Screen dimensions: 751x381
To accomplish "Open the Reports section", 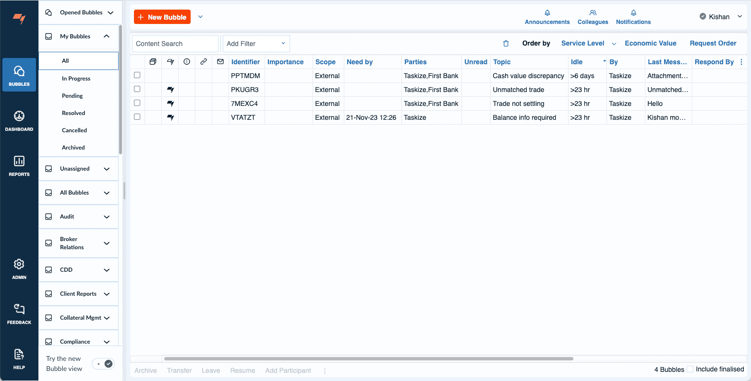I will point(19,166).
